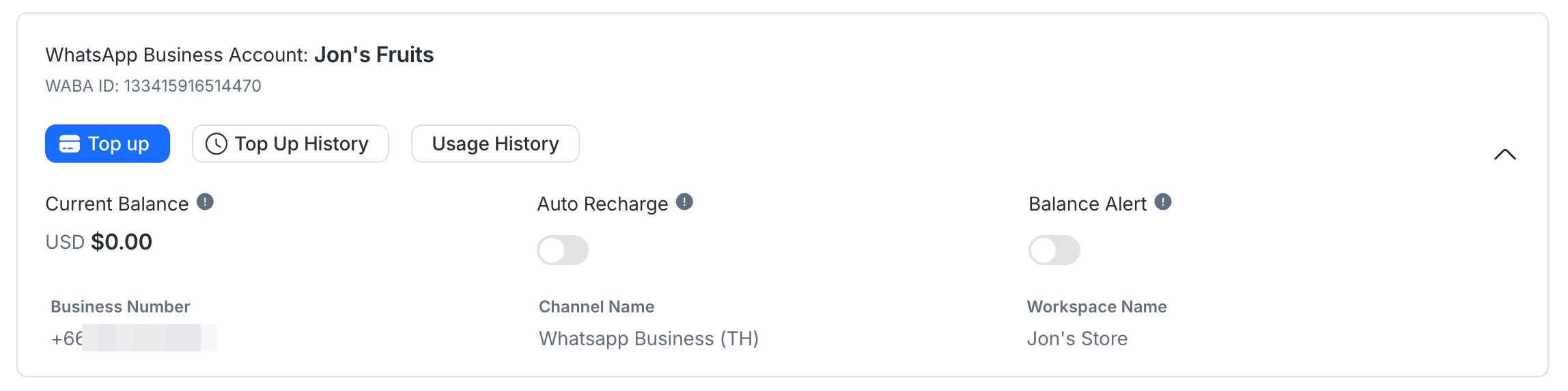Click the Channel Name column label
This screenshot has height=391, width=1568.
(x=596, y=307)
